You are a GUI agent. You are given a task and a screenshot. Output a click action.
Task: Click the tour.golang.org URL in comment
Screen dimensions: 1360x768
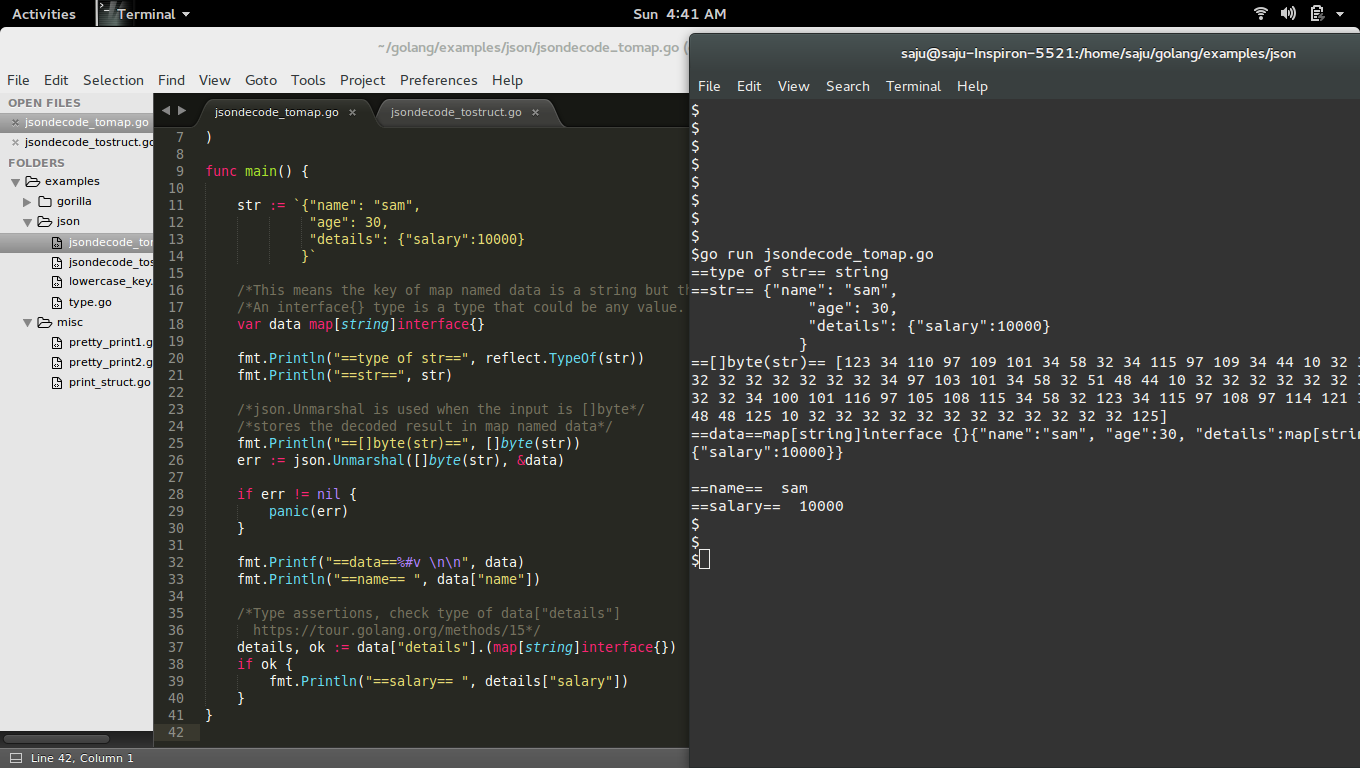point(392,630)
